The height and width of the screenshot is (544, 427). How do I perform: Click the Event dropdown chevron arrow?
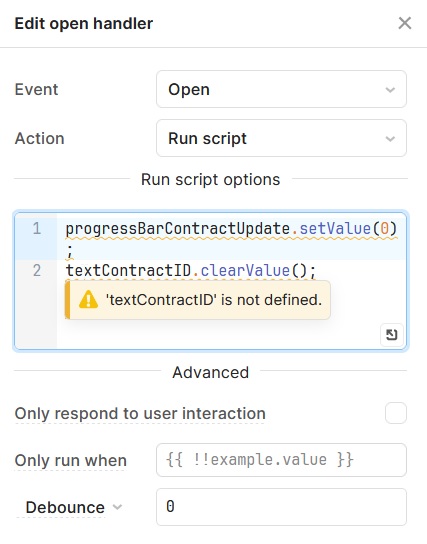(x=390, y=90)
